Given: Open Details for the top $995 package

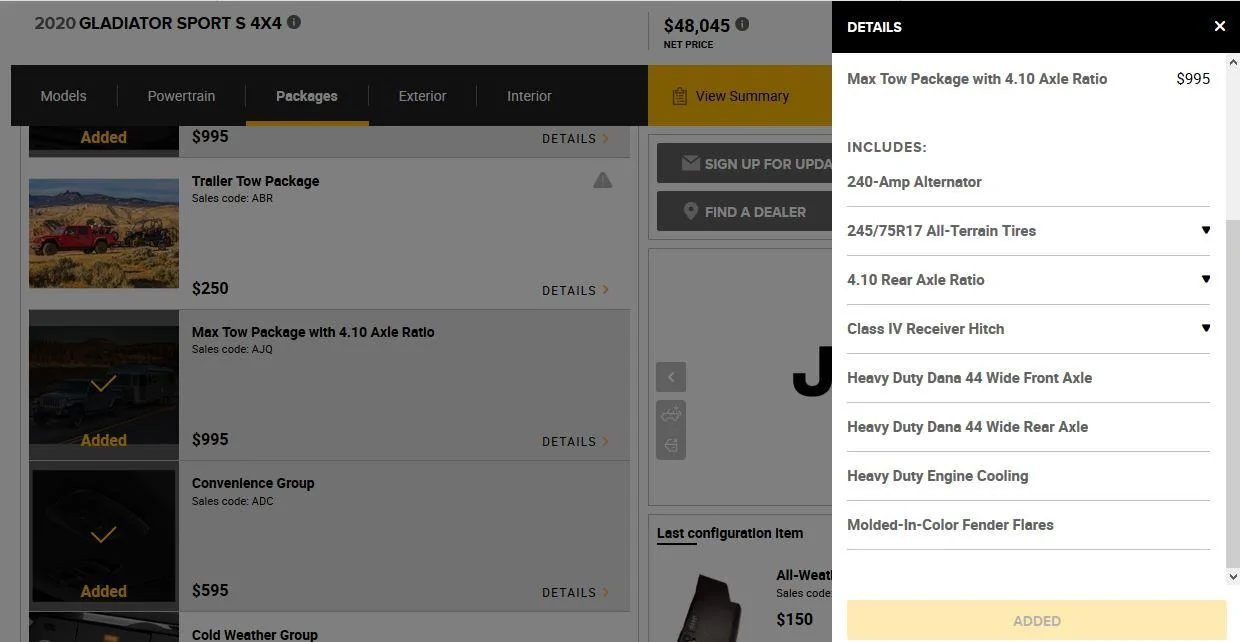Looking at the screenshot, I should pos(575,139).
